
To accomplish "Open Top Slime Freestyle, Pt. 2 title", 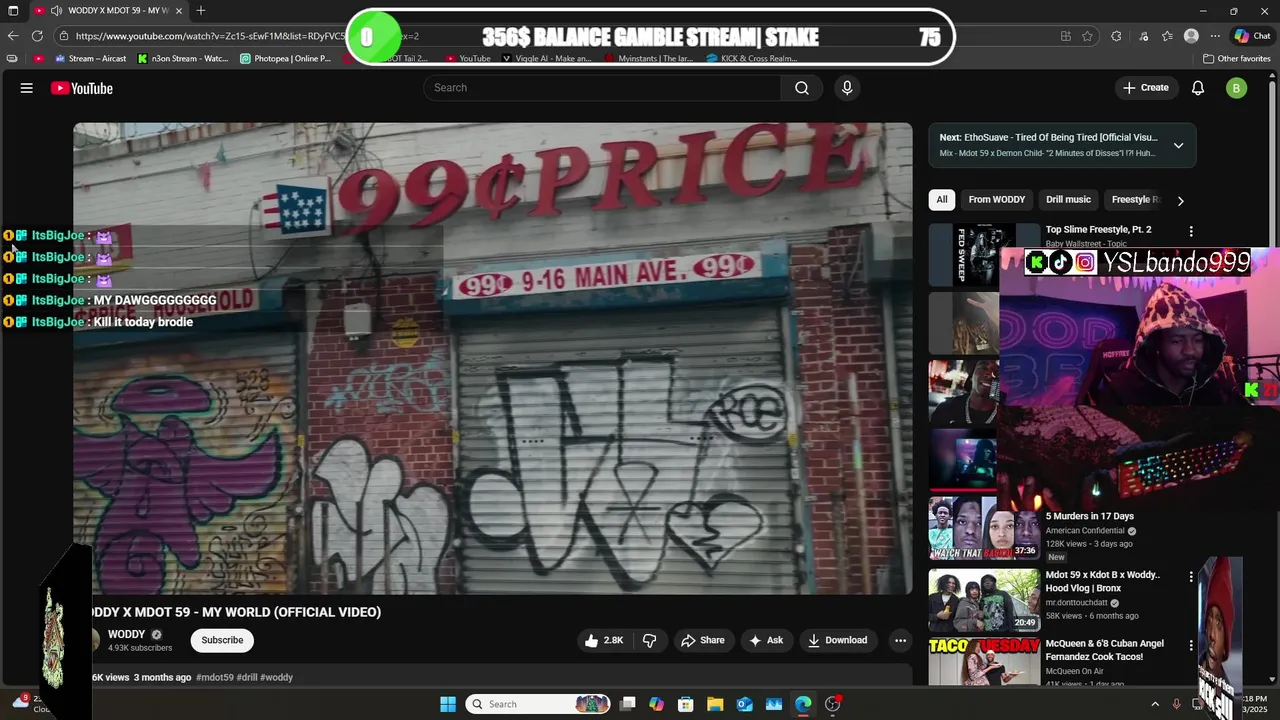I will [x=1098, y=229].
